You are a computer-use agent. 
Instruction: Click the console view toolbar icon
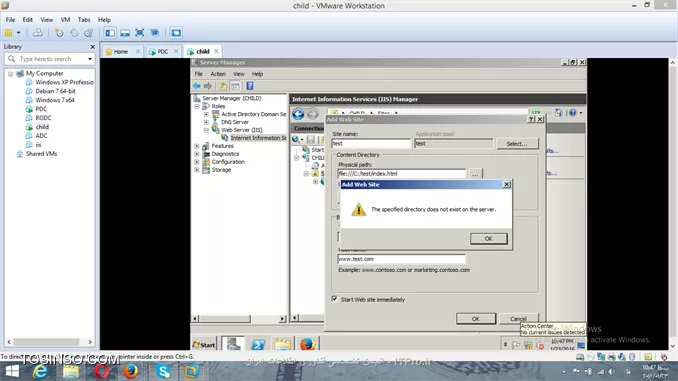(176, 32)
